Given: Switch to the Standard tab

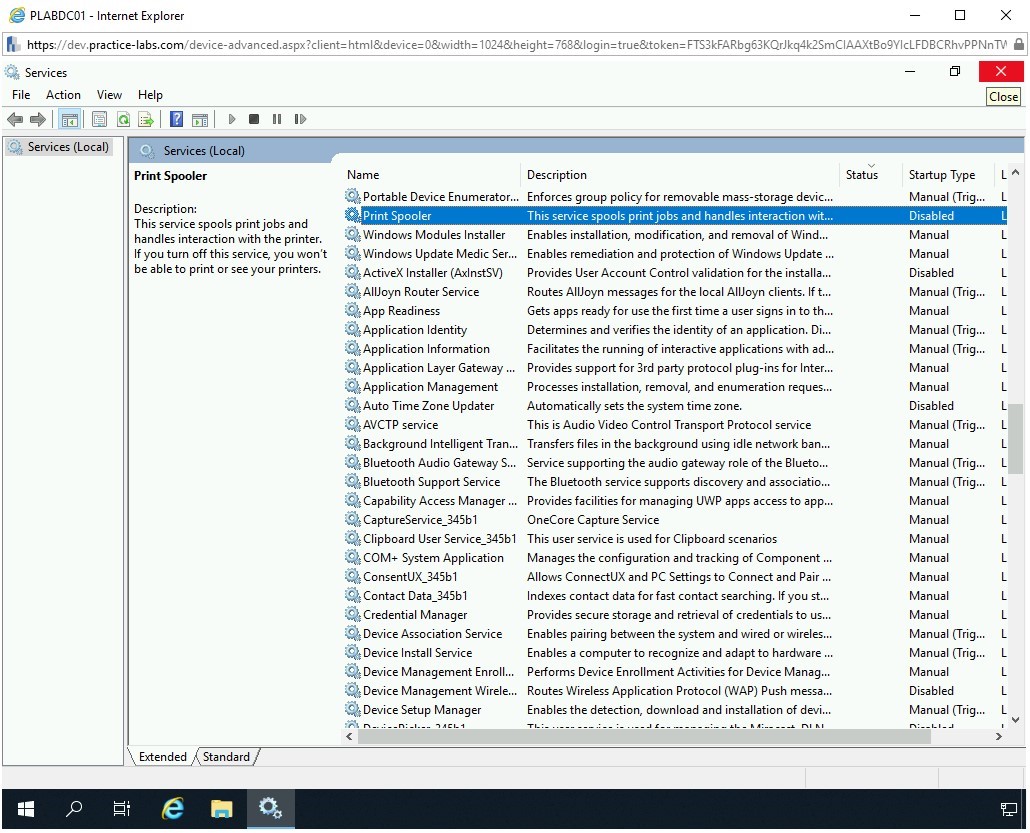Looking at the screenshot, I should (226, 757).
